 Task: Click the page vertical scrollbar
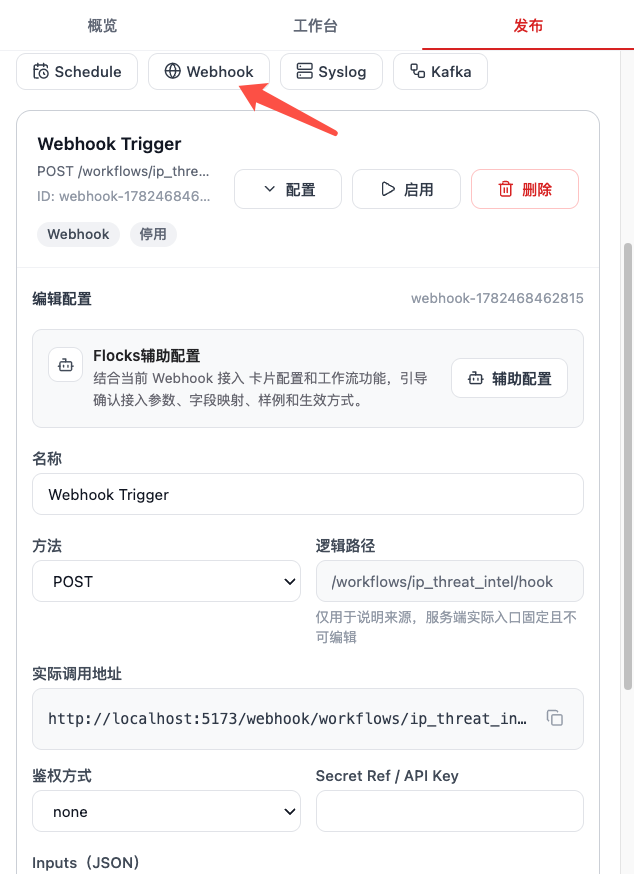point(627,466)
